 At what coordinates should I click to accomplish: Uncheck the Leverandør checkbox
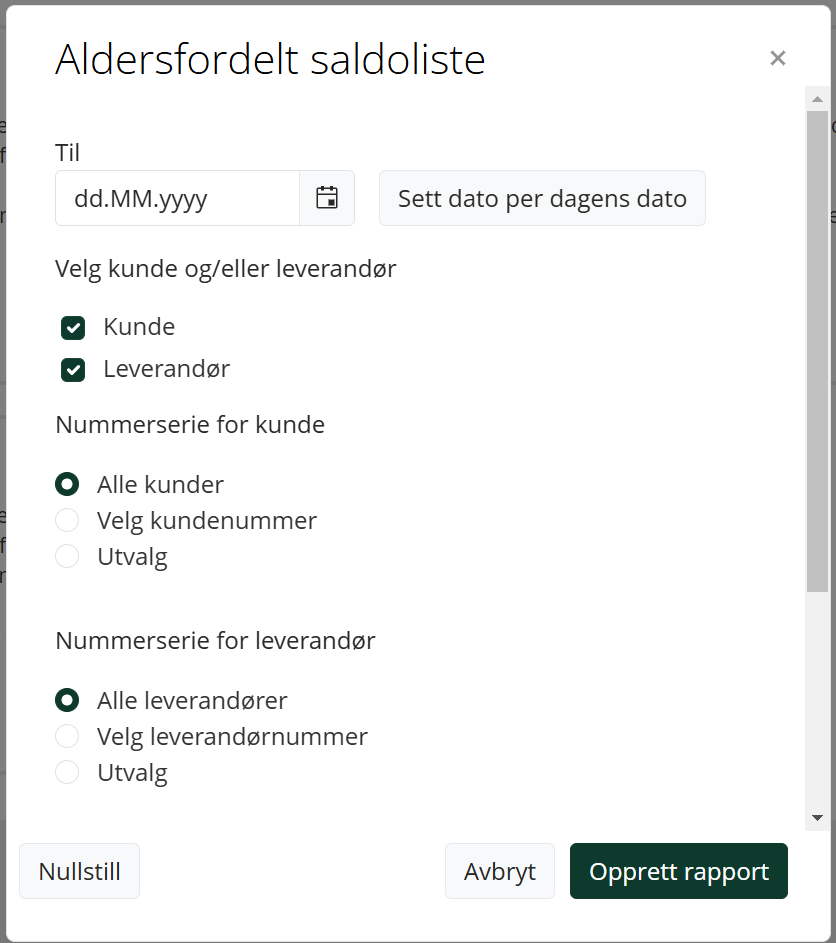(x=73, y=370)
